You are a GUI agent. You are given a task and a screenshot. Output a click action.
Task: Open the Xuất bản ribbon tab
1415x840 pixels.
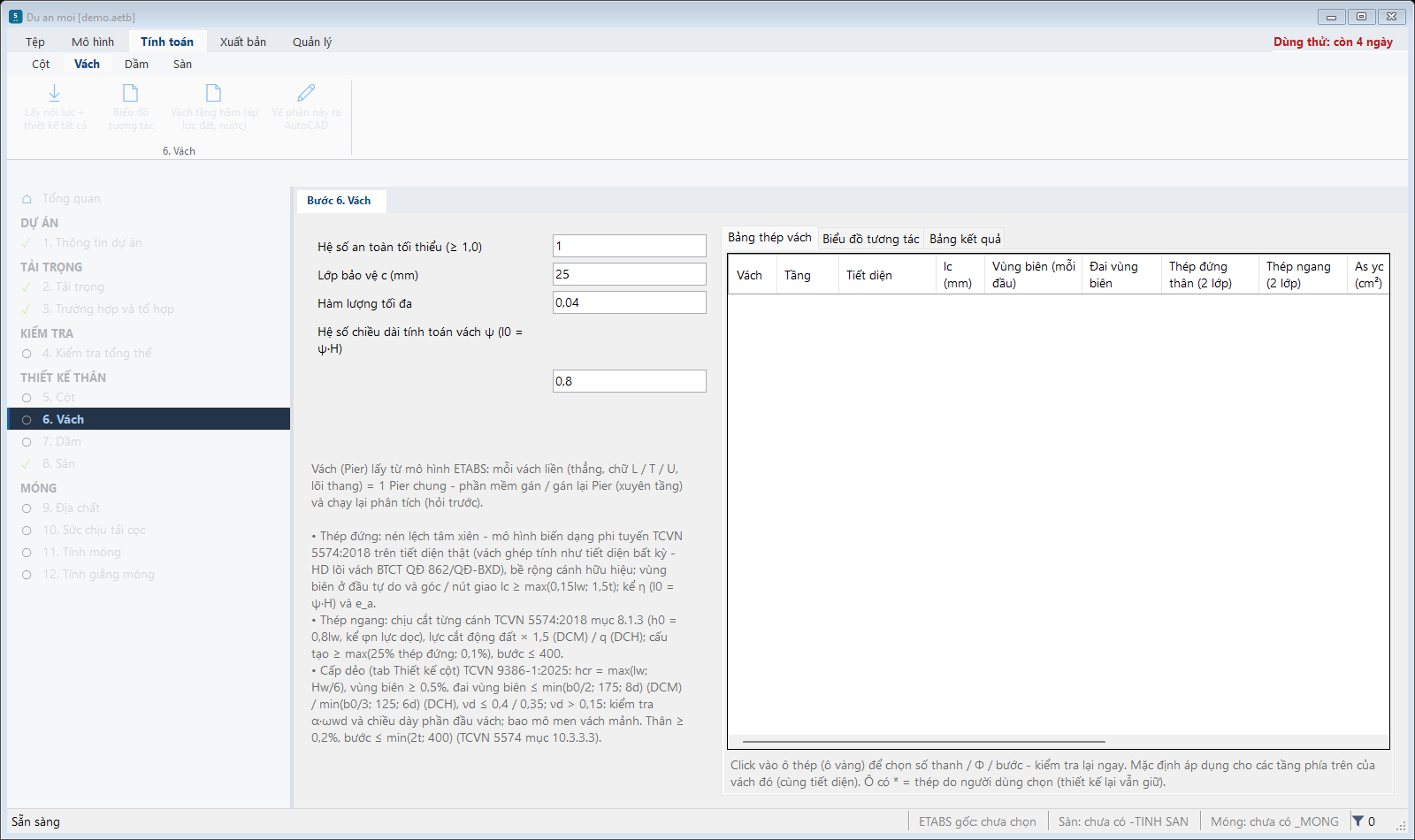tap(243, 42)
